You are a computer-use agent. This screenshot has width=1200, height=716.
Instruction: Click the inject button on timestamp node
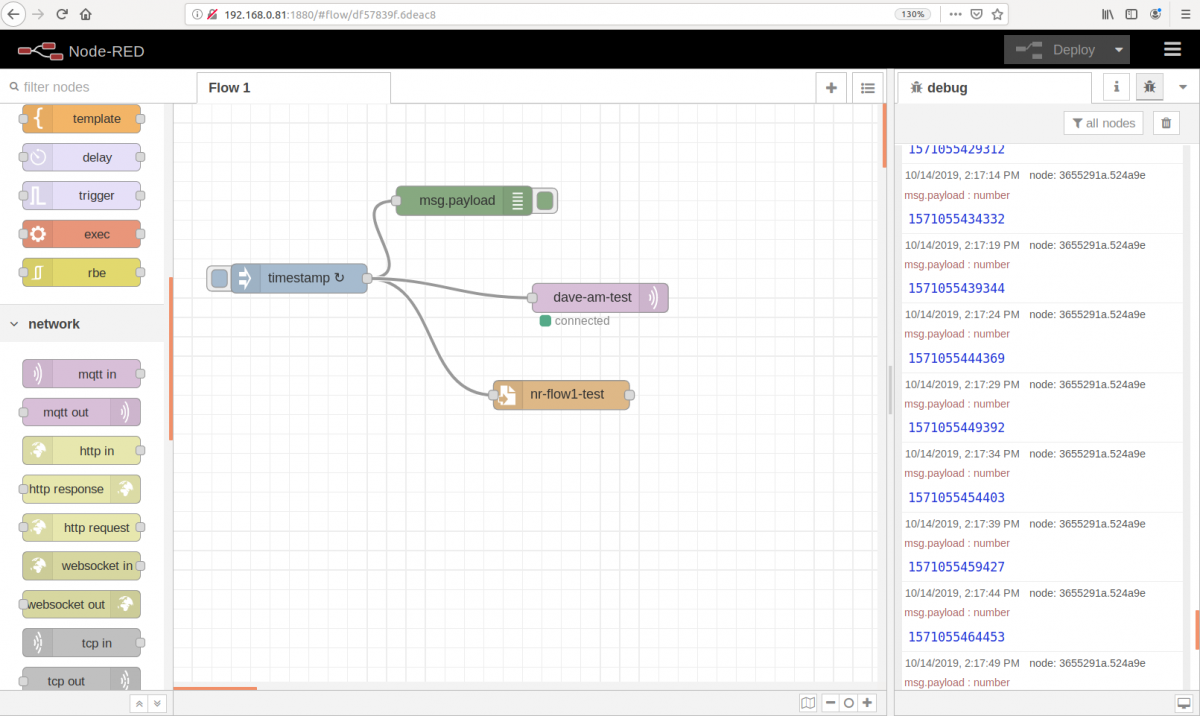pos(218,278)
